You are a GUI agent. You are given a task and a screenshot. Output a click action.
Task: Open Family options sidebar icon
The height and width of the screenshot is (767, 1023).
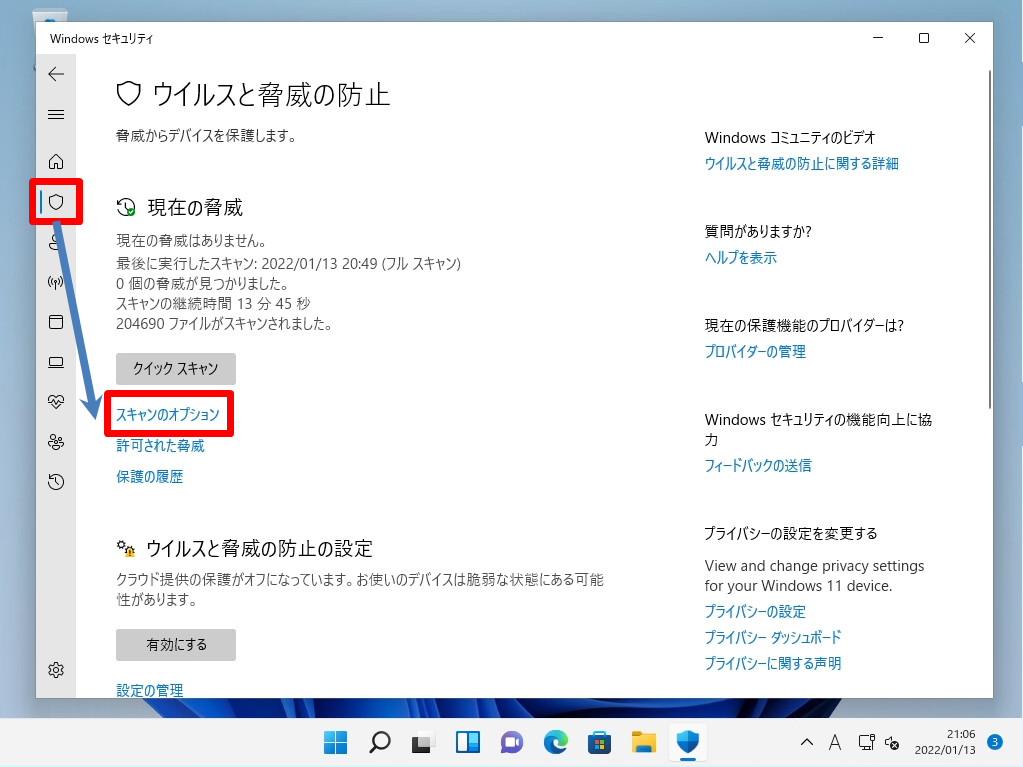pyautogui.click(x=56, y=442)
